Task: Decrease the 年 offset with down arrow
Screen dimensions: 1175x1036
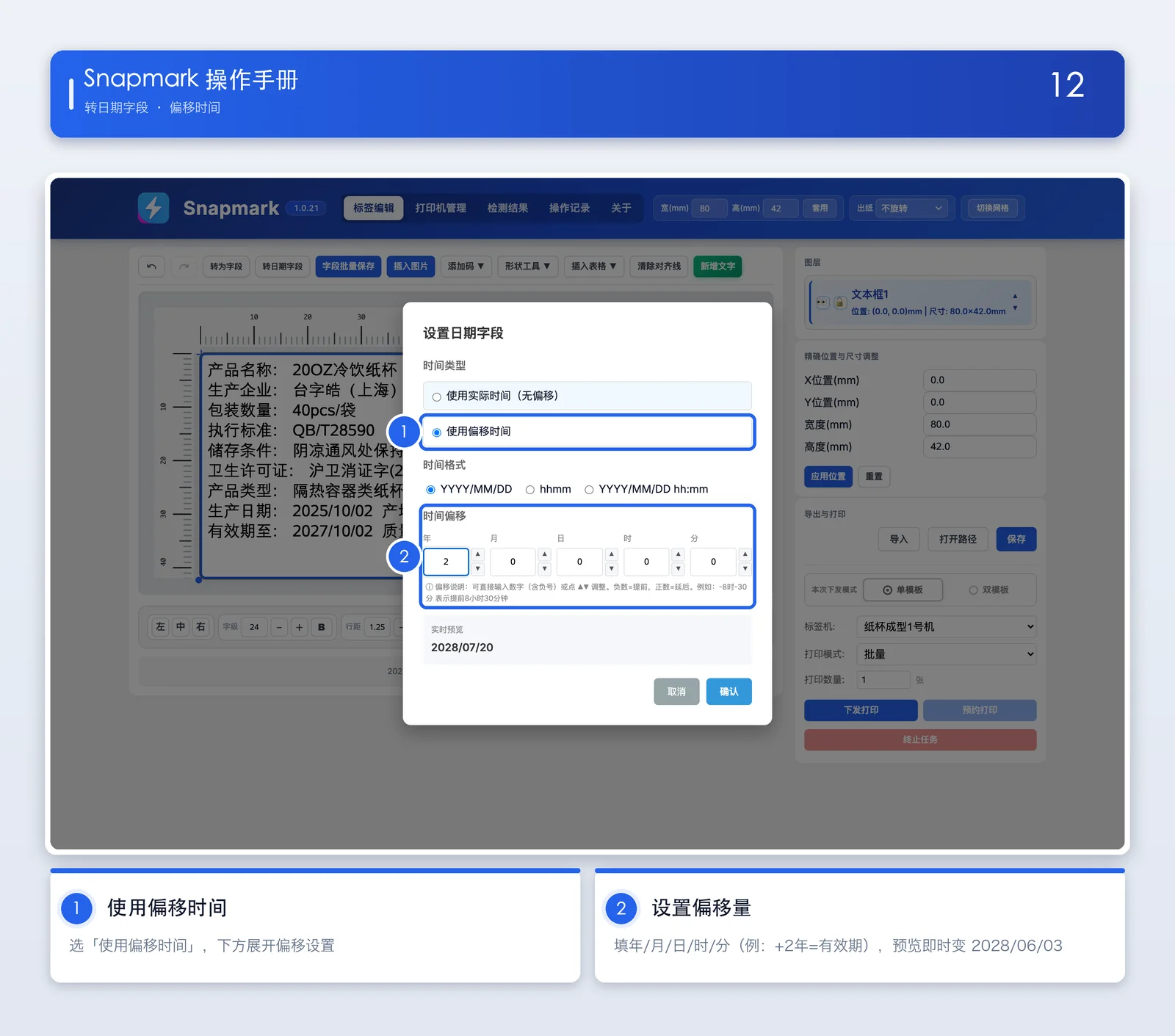Action: pyautogui.click(x=478, y=568)
